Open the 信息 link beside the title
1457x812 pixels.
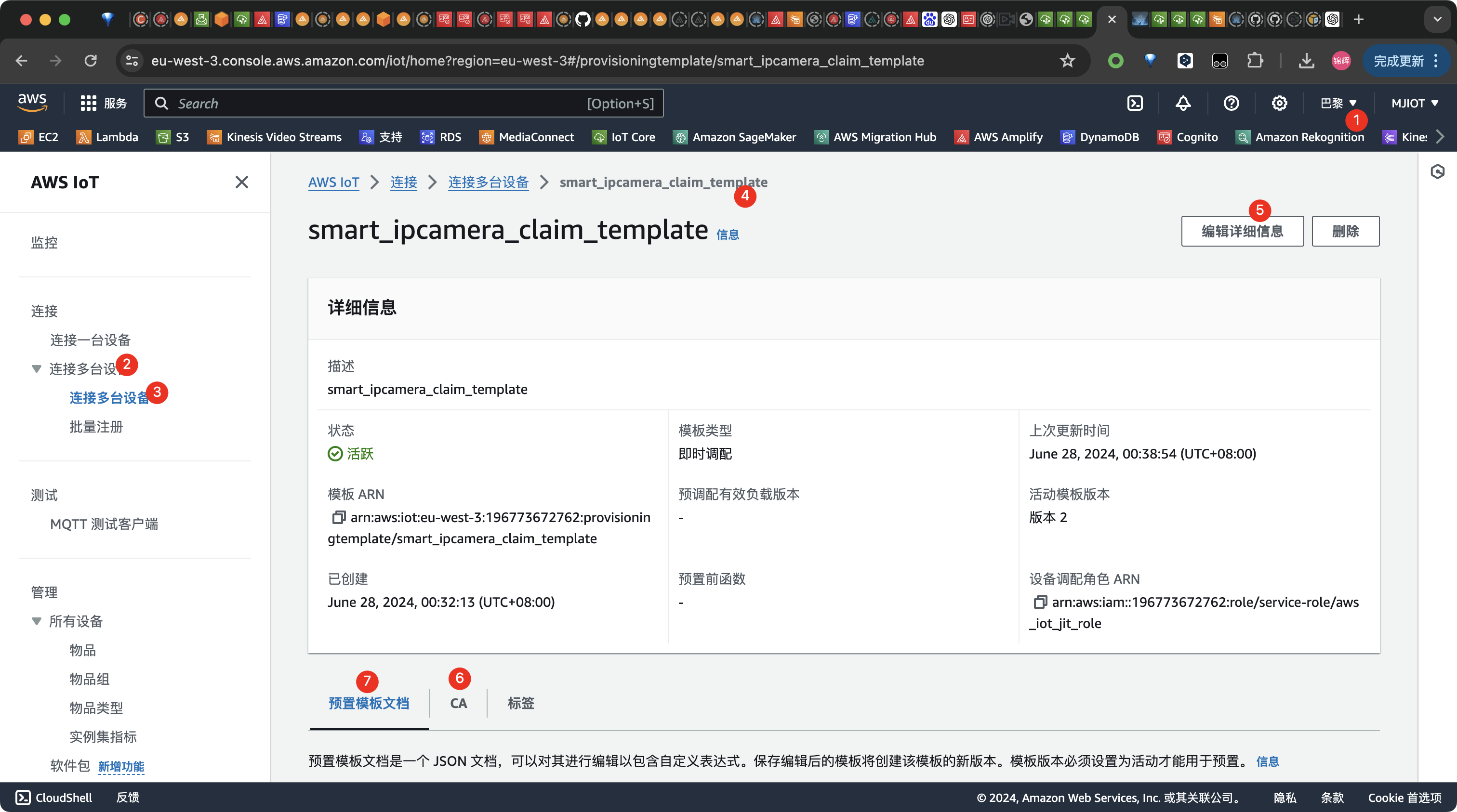728,234
